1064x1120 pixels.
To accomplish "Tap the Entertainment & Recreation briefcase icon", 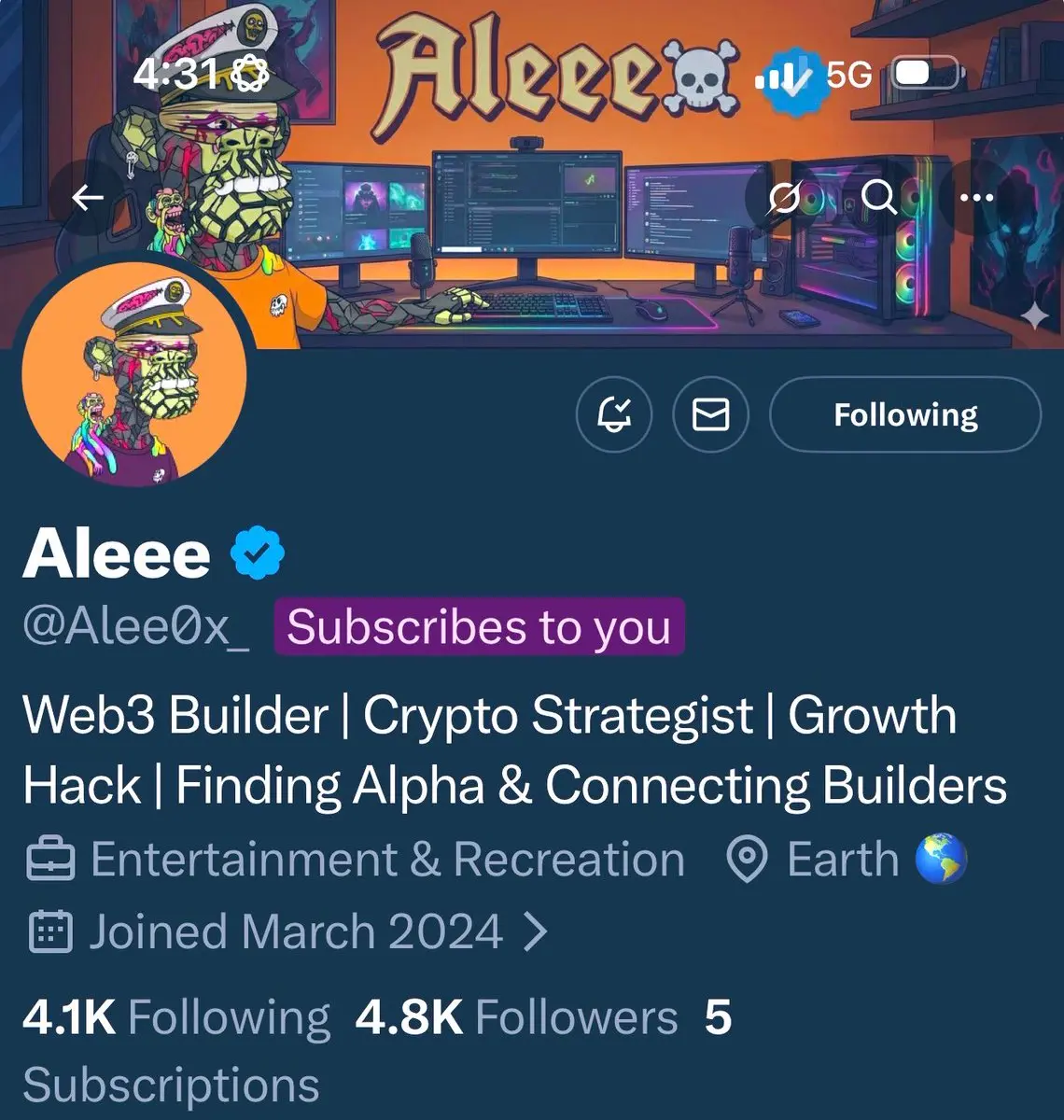I will [x=49, y=860].
